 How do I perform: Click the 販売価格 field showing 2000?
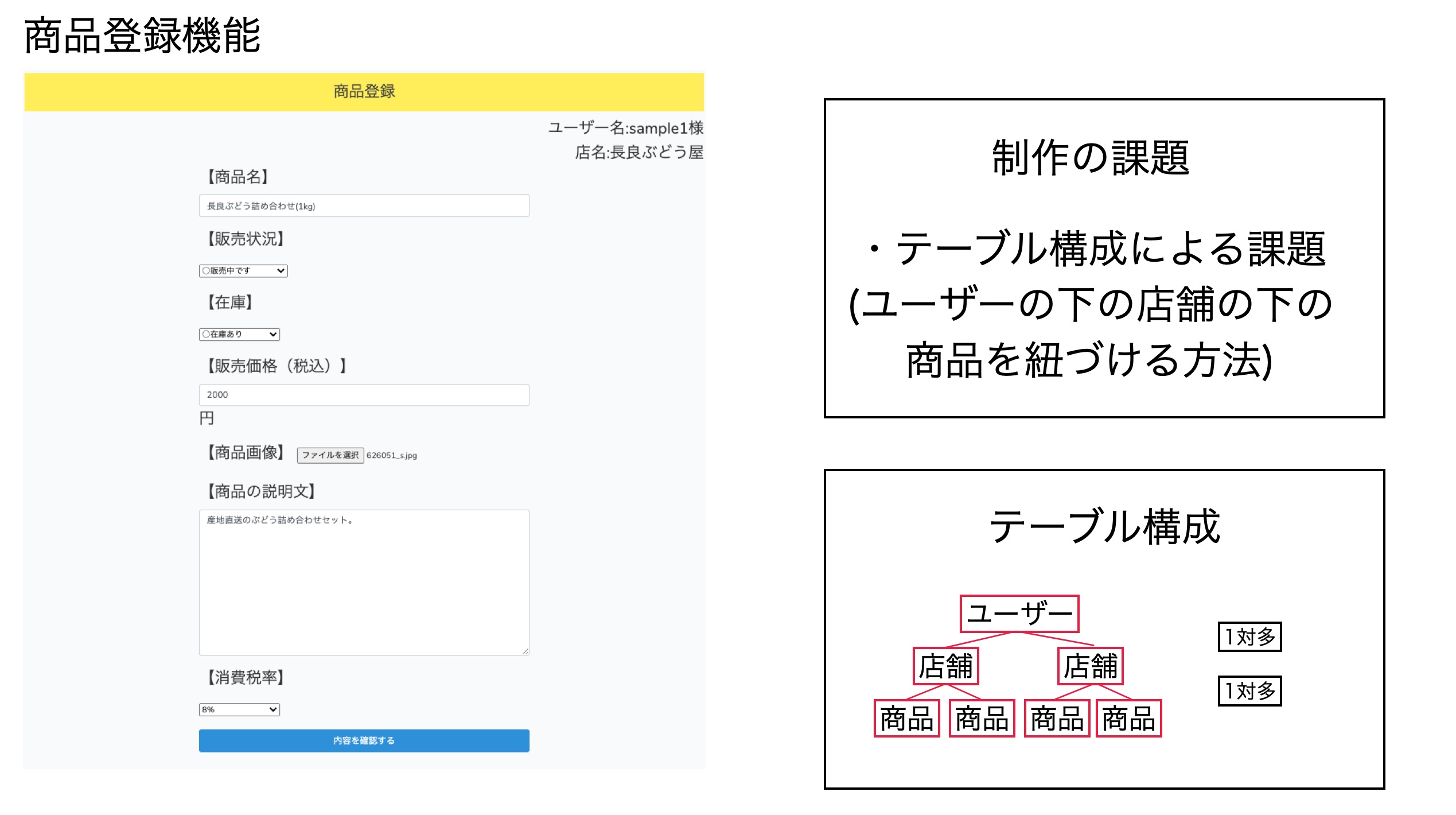coord(364,394)
